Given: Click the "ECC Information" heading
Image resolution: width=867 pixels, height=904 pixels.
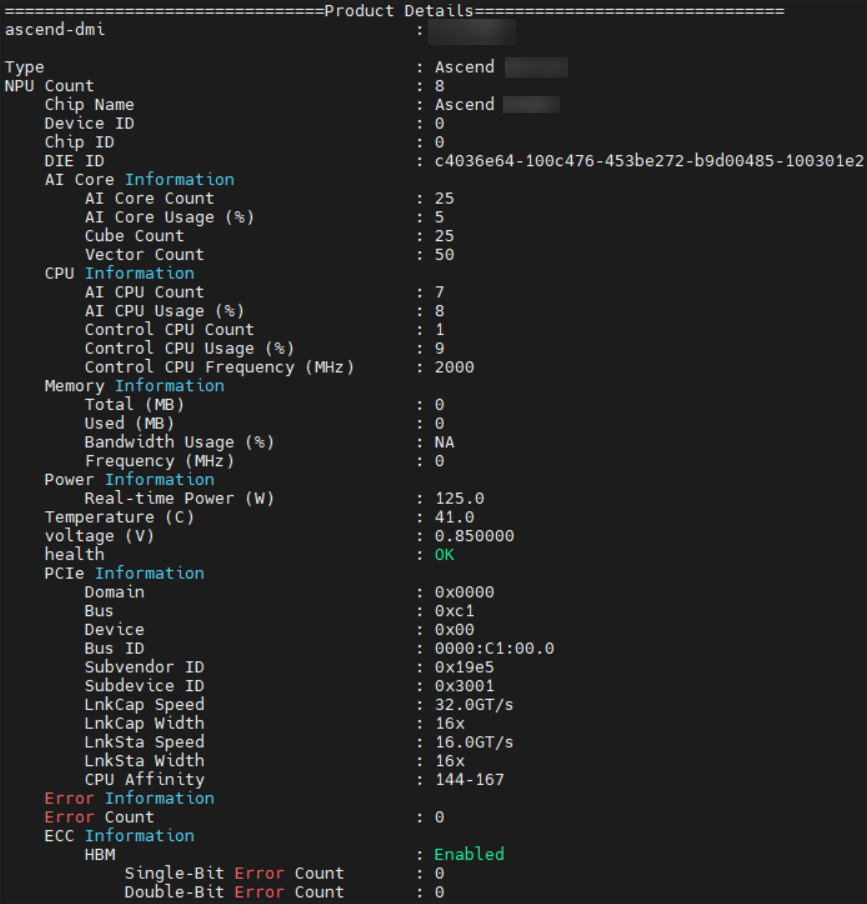Looking at the screenshot, I should click(119, 835).
